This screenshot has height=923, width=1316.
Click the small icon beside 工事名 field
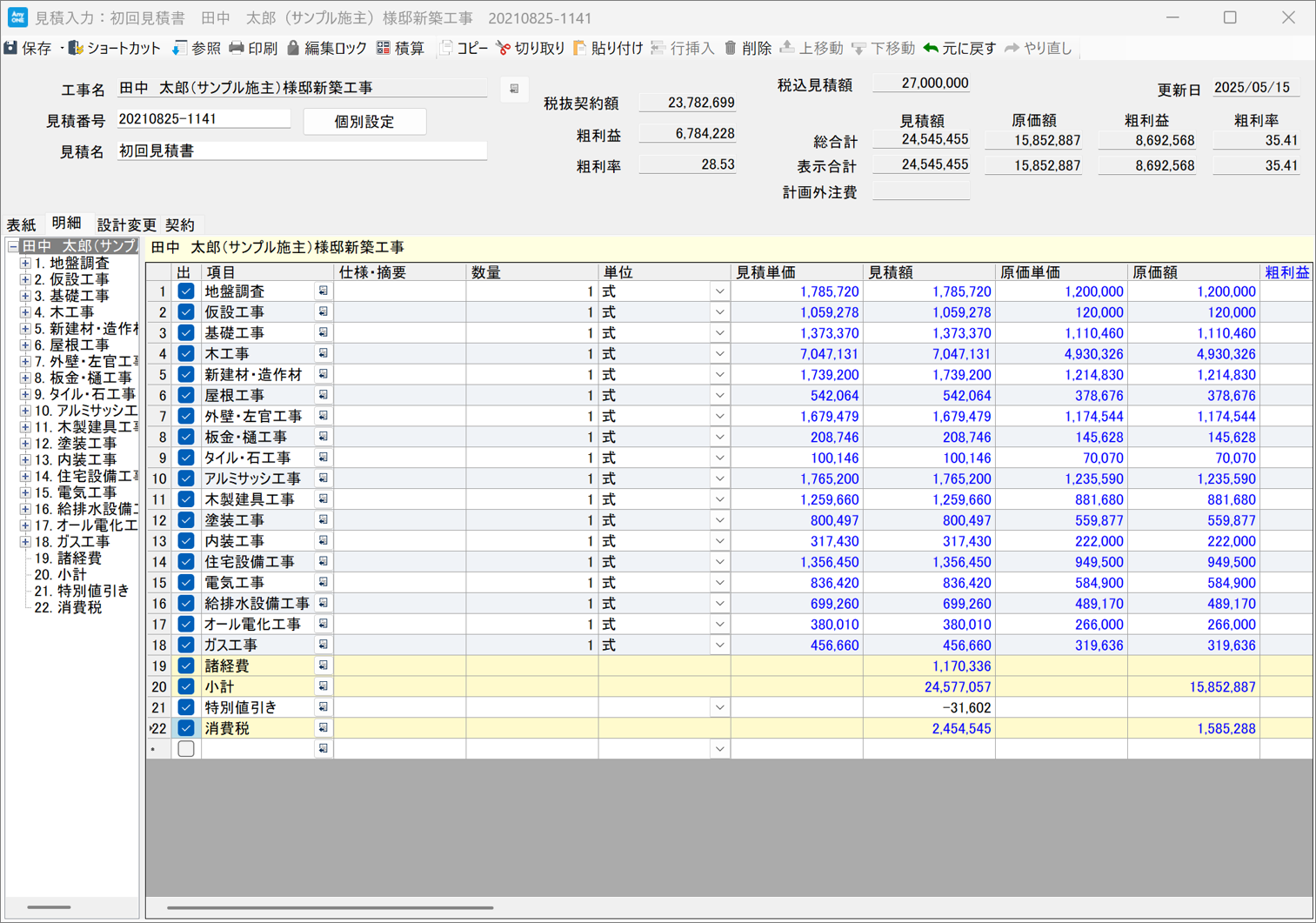[x=514, y=89]
